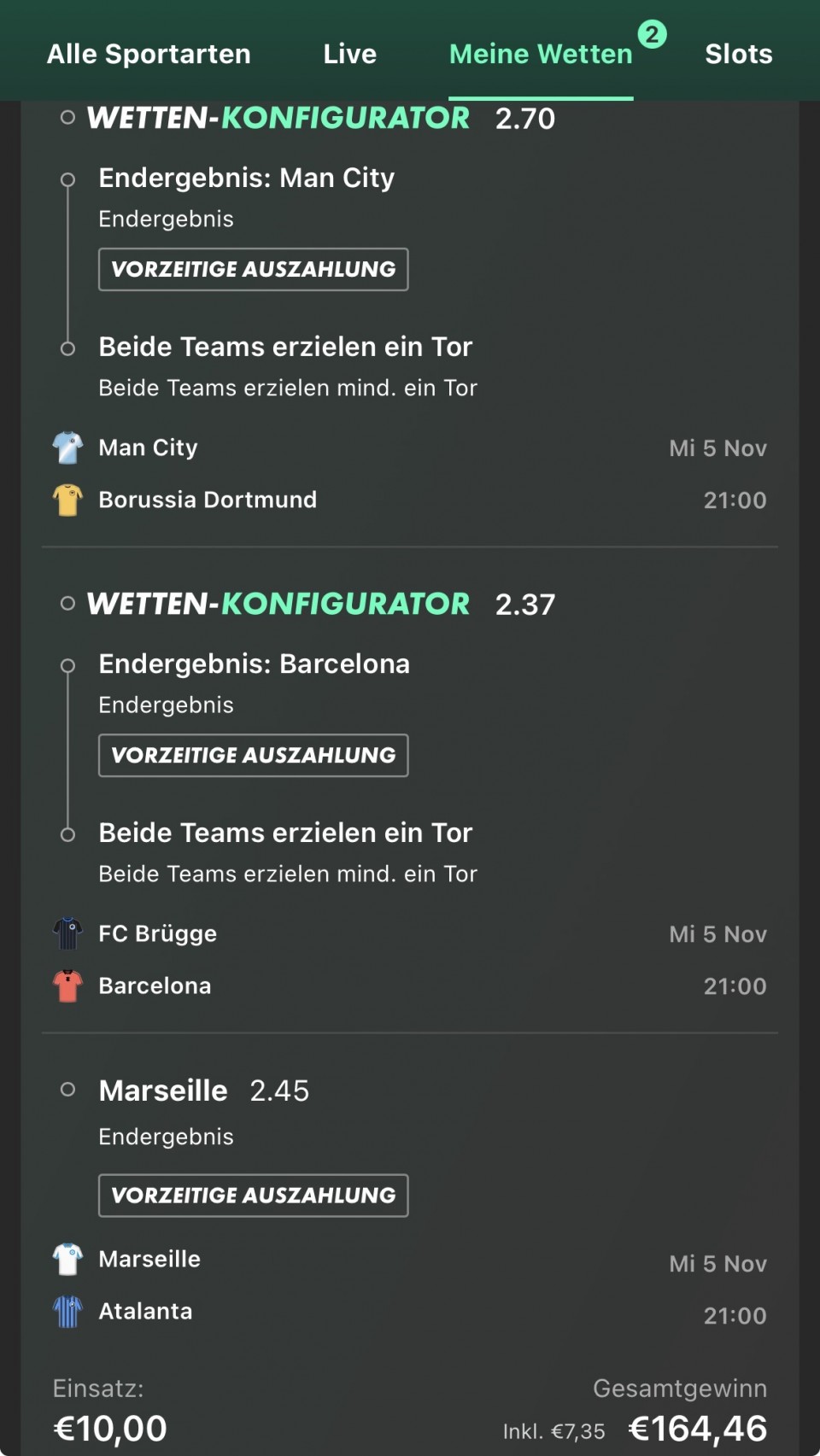Tap the Borussia Dortmund yellow jersey icon
This screenshot has width=820, height=1456.
(x=67, y=500)
